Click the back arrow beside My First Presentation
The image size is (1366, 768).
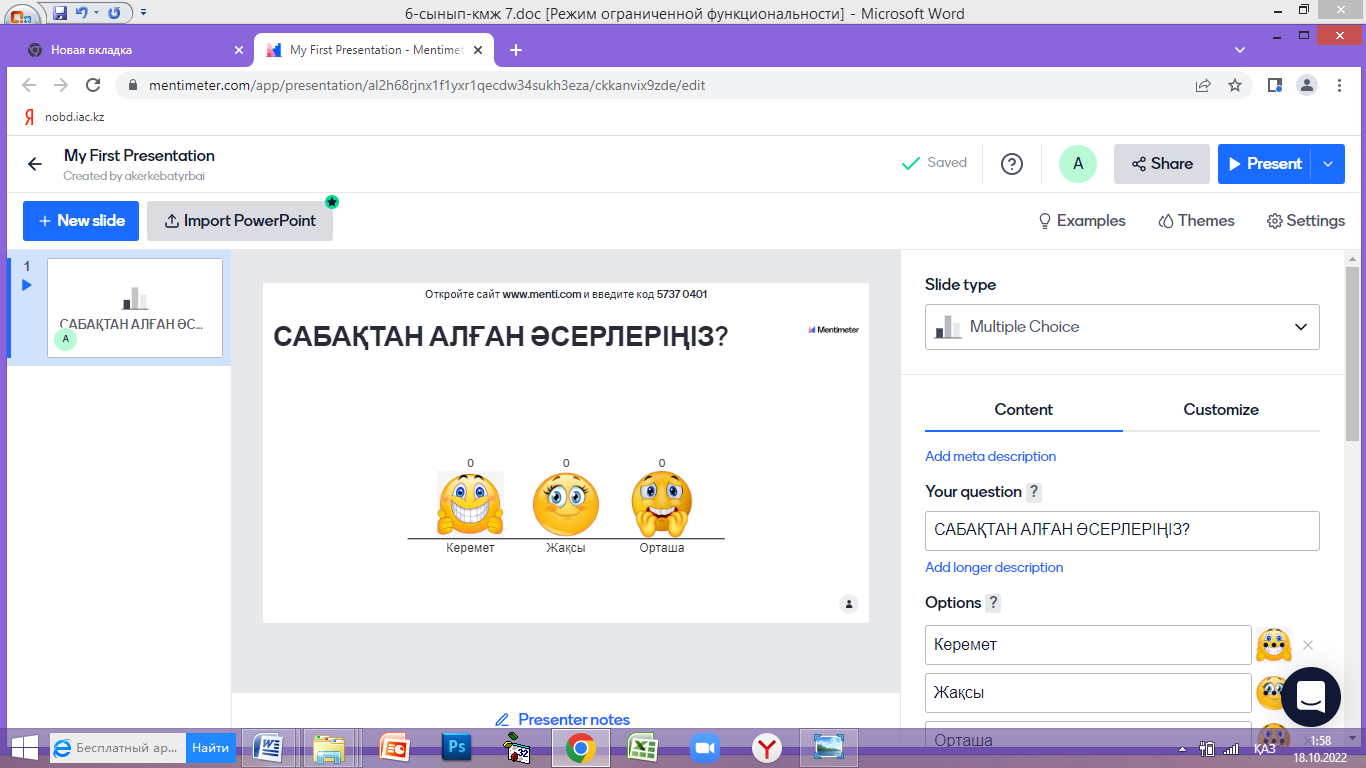(x=35, y=165)
